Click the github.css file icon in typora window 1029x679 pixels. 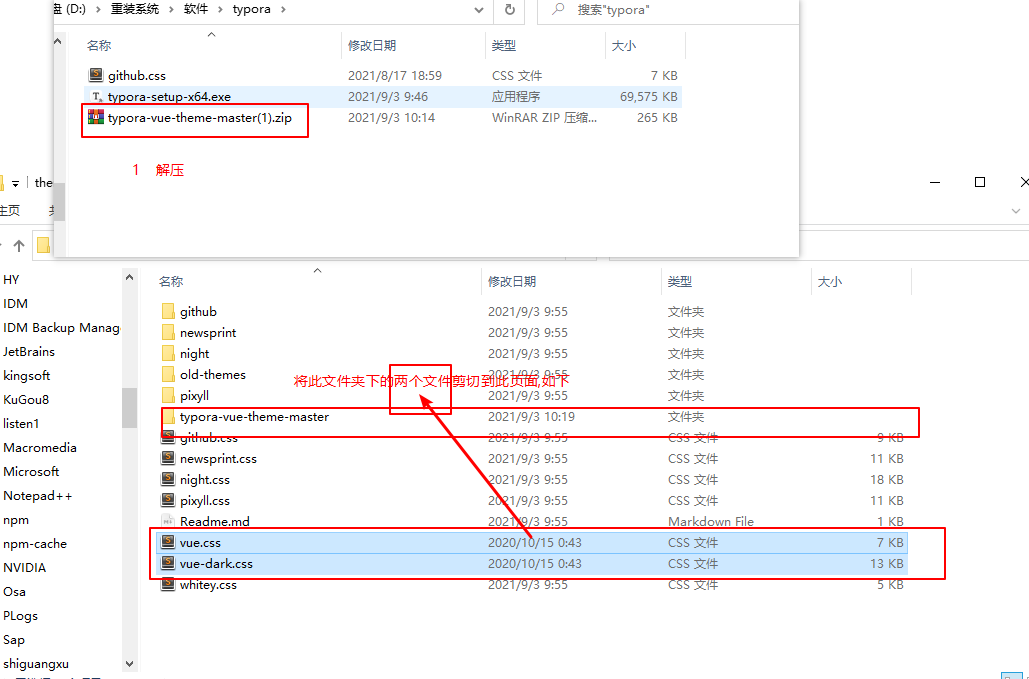pyautogui.click(x=96, y=75)
